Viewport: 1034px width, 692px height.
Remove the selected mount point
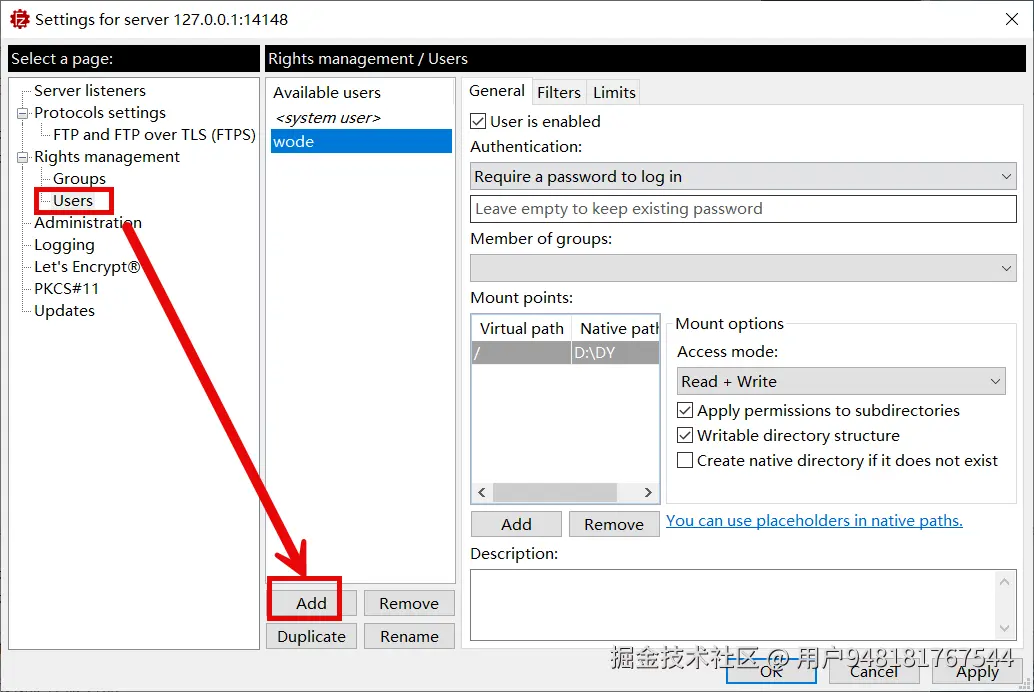(x=614, y=524)
